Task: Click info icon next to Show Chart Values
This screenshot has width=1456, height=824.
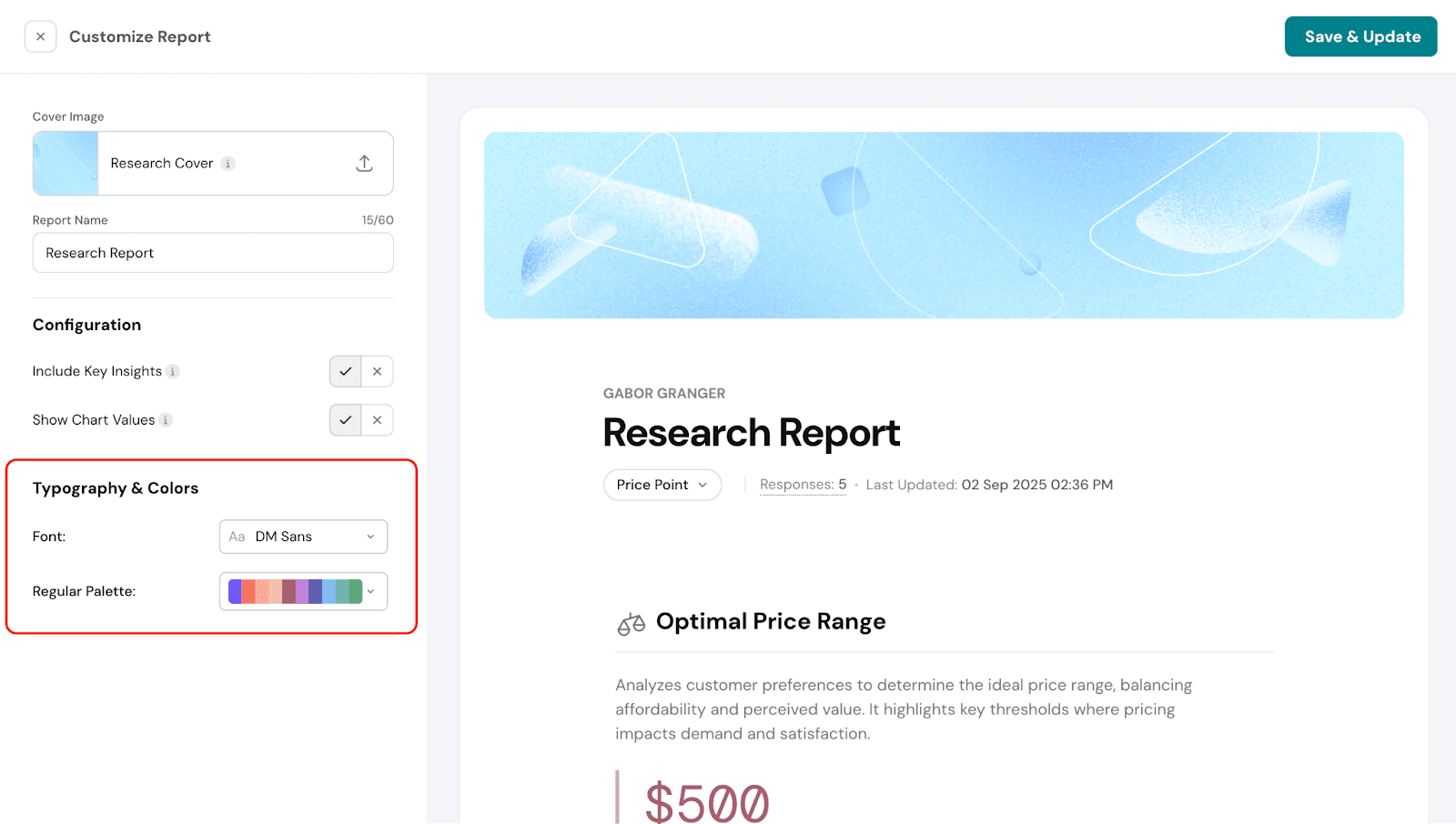Action: 166,420
